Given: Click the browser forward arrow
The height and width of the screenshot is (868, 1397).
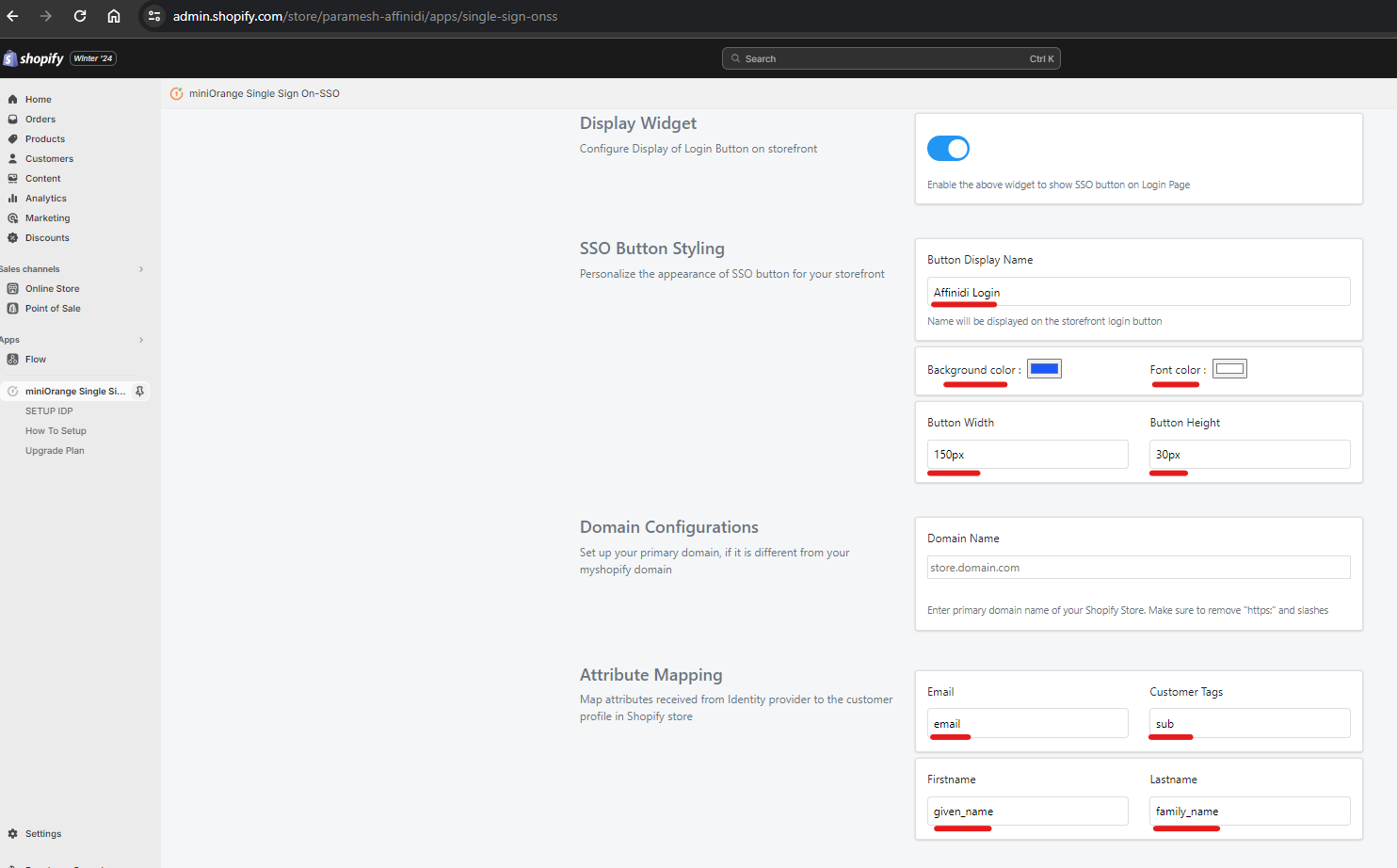Looking at the screenshot, I should click(46, 16).
